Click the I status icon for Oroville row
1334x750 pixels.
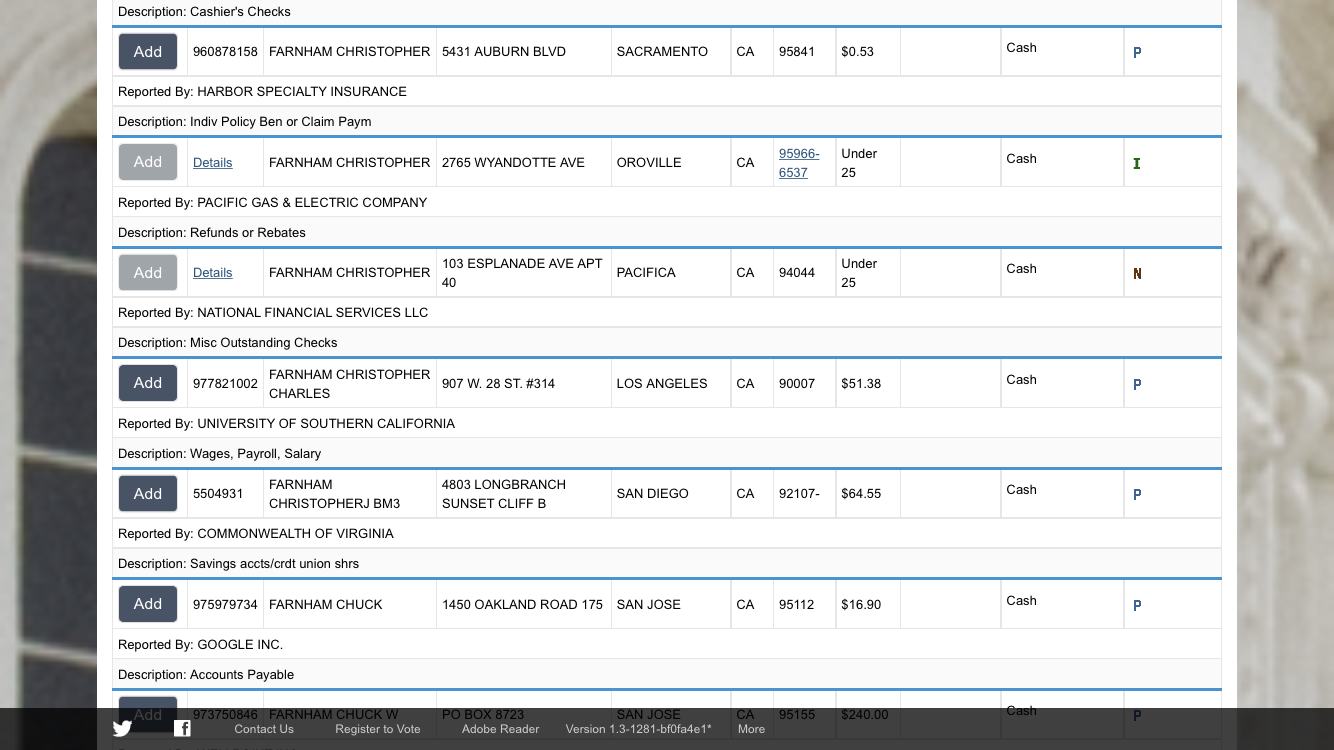(1137, 163)
